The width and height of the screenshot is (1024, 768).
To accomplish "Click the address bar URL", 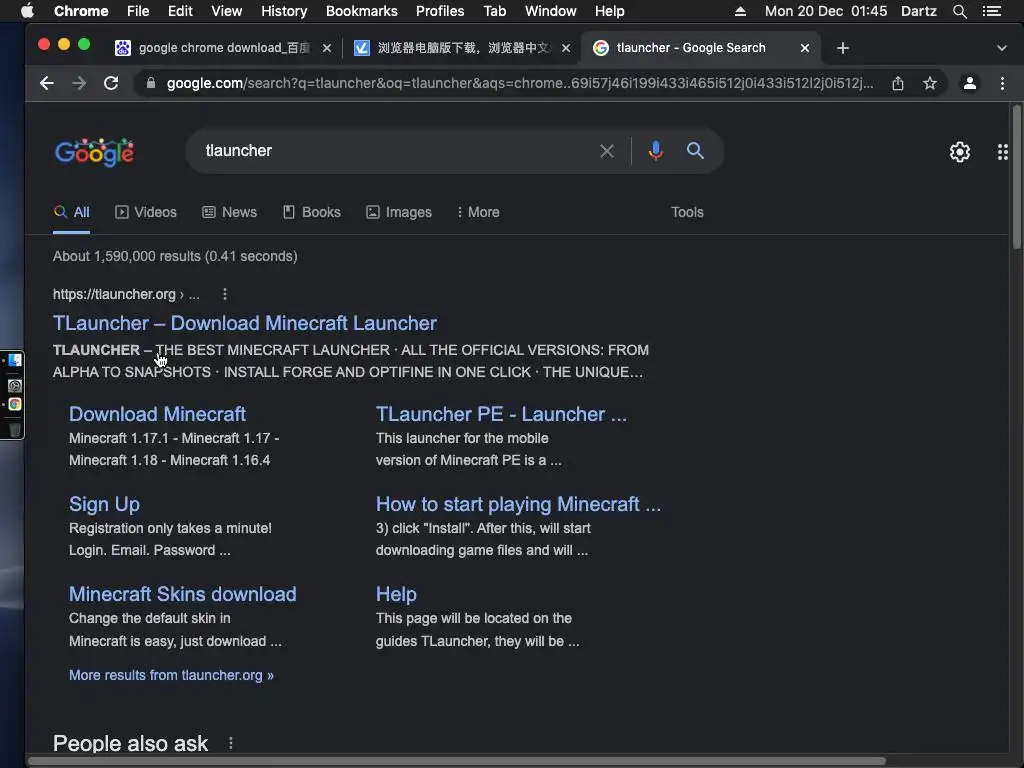I will [x=519, y=84].
